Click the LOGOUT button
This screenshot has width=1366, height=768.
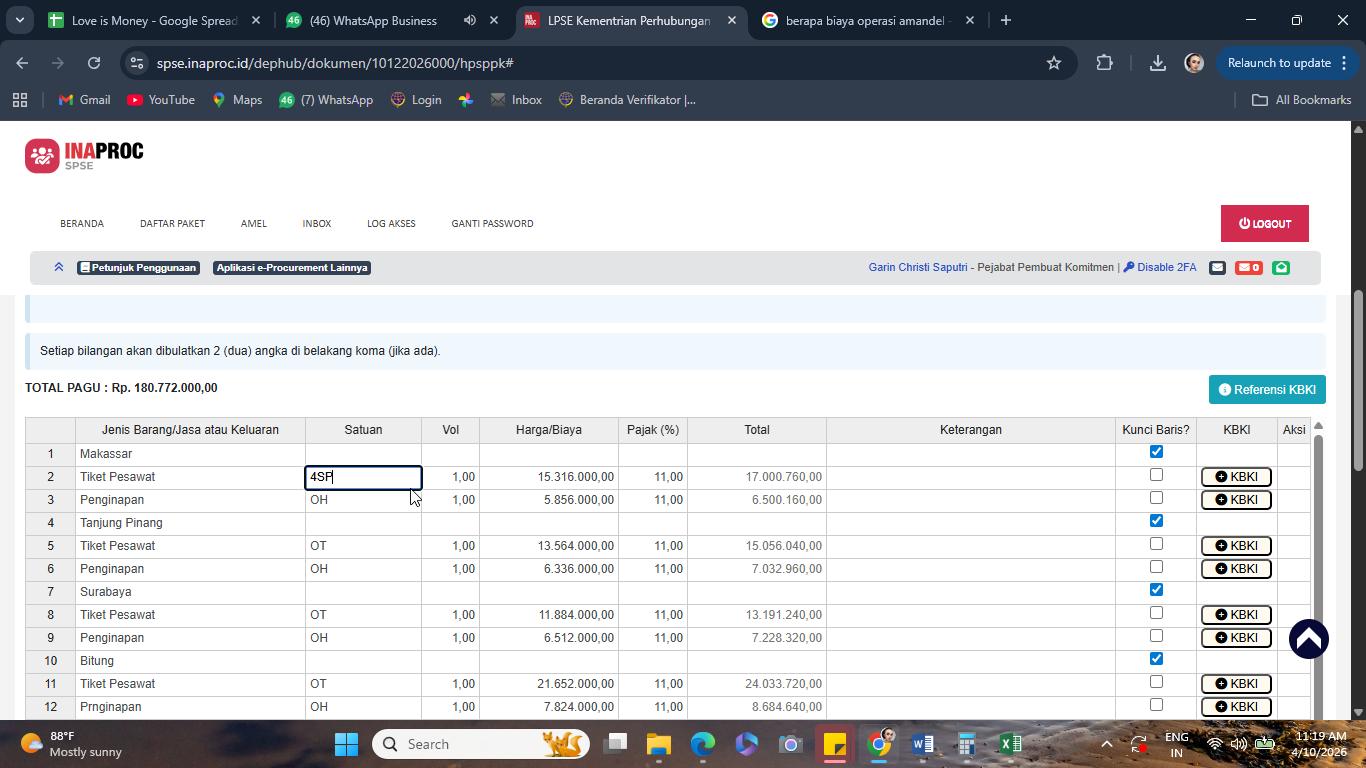pos(1265,223)
